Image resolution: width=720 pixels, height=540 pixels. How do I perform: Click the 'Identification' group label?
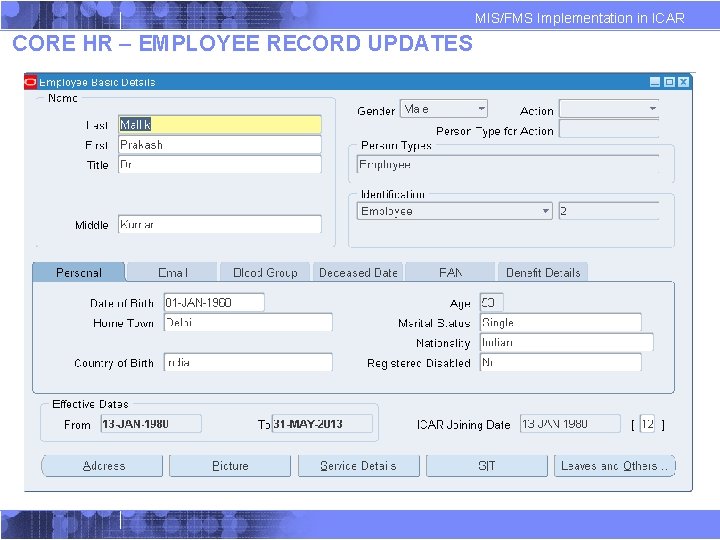tap(393, 194)
